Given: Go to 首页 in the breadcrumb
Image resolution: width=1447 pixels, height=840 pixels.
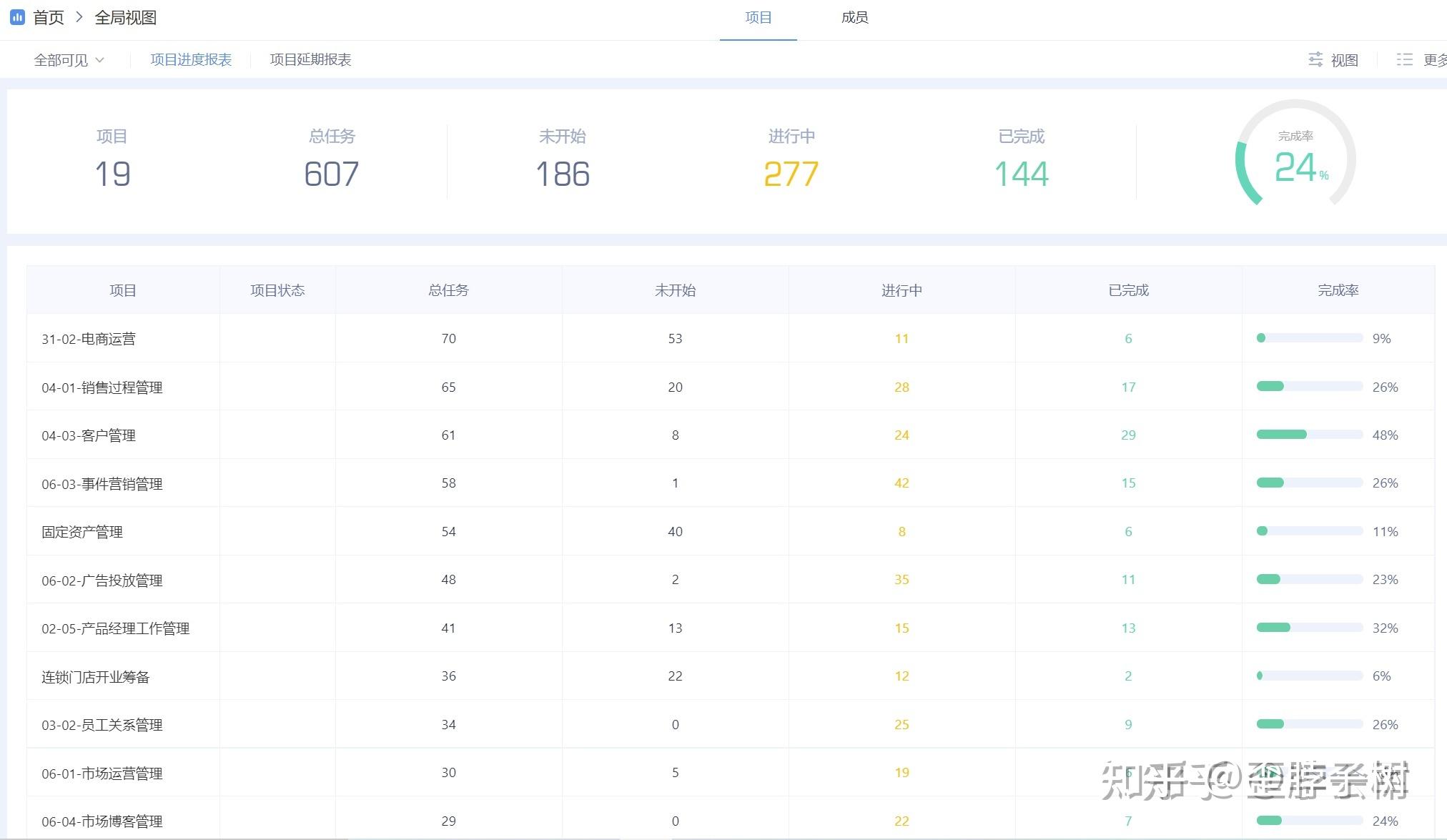Looking at the screenshot, I should [49, 17].
